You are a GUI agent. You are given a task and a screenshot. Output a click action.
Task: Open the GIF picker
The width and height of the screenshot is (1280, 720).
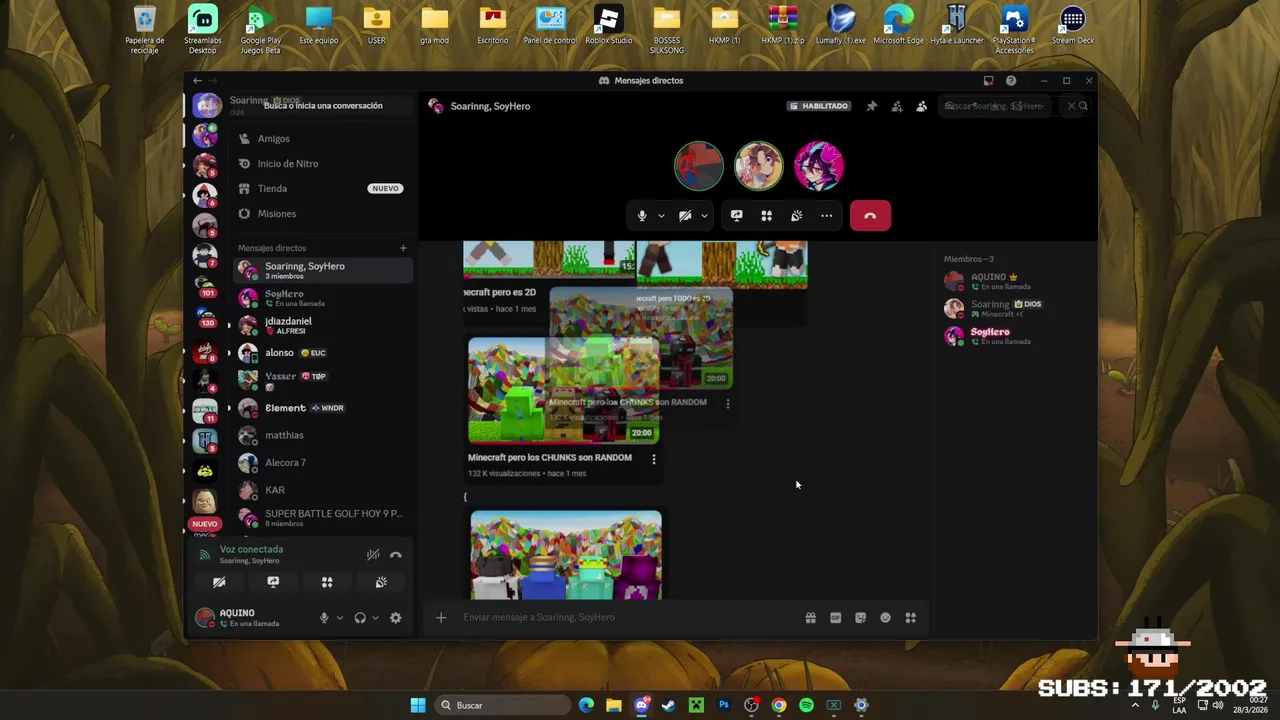pyautogui.click(x=836, y=618)
